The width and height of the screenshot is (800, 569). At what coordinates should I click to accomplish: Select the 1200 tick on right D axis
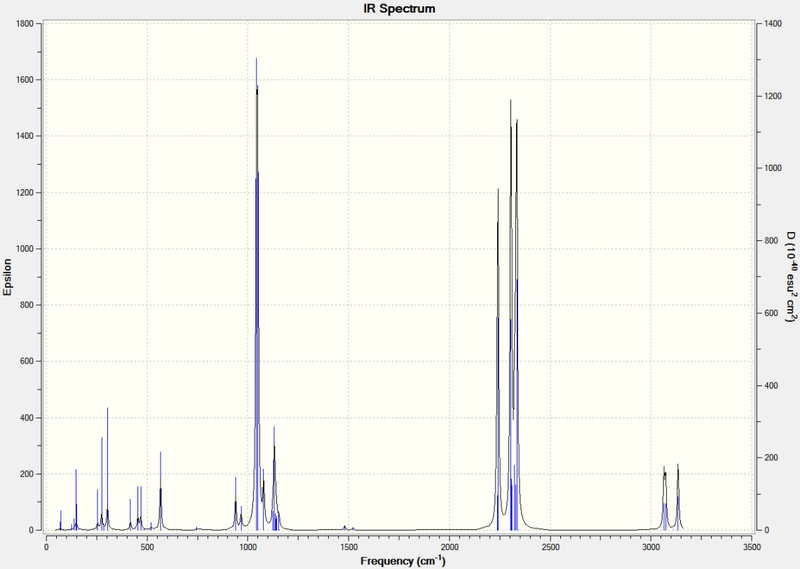[773, 96]
